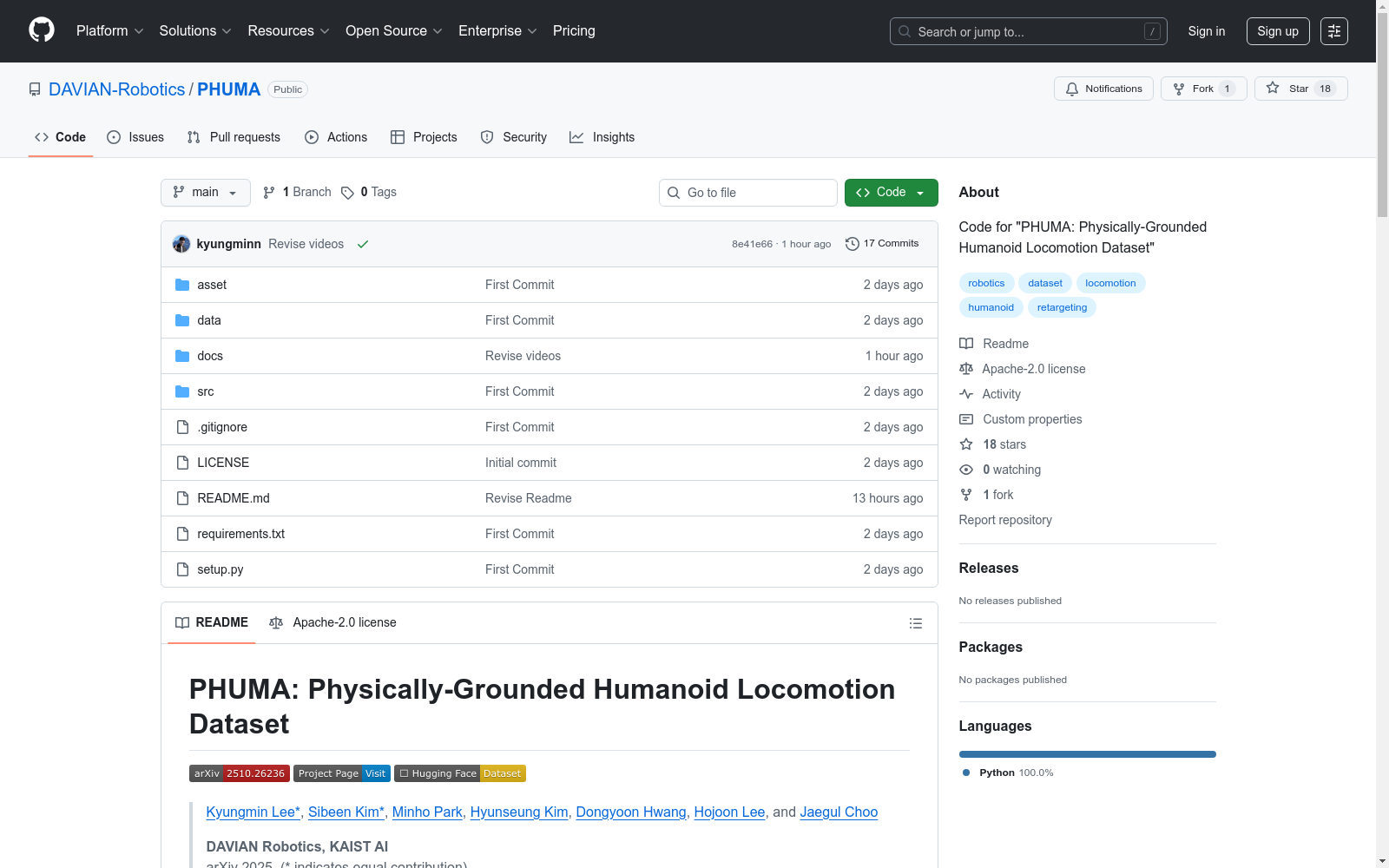Expand the Solutions menu
1389x868 pixels.
coord(195,31)
